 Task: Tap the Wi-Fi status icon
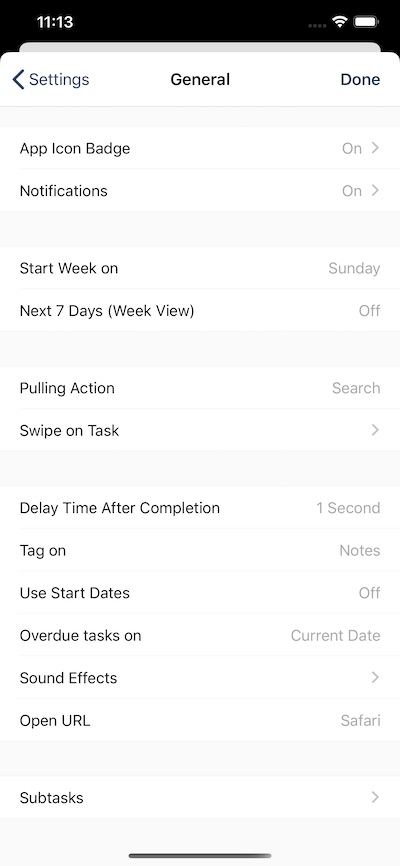click(x=339, y=22)
